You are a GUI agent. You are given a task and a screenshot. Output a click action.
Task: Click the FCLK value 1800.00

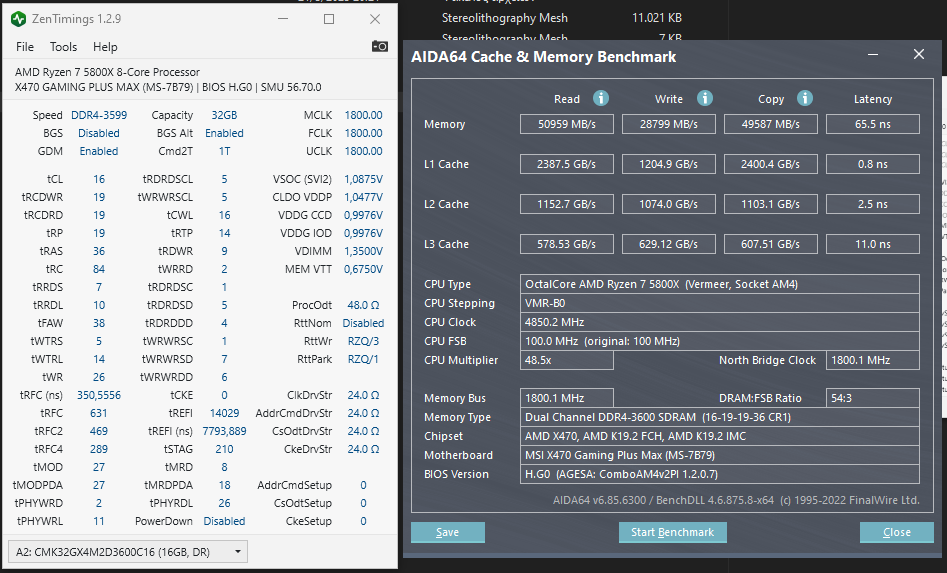363,133
